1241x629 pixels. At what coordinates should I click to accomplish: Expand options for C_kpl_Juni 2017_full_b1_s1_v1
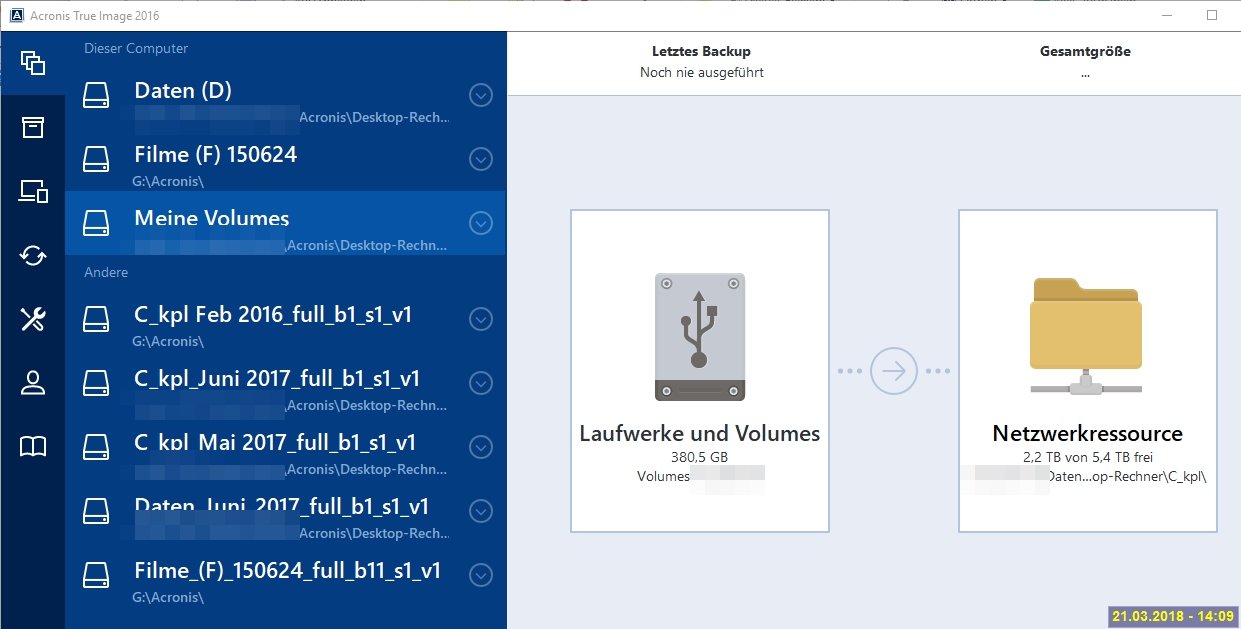click(481, 383)
